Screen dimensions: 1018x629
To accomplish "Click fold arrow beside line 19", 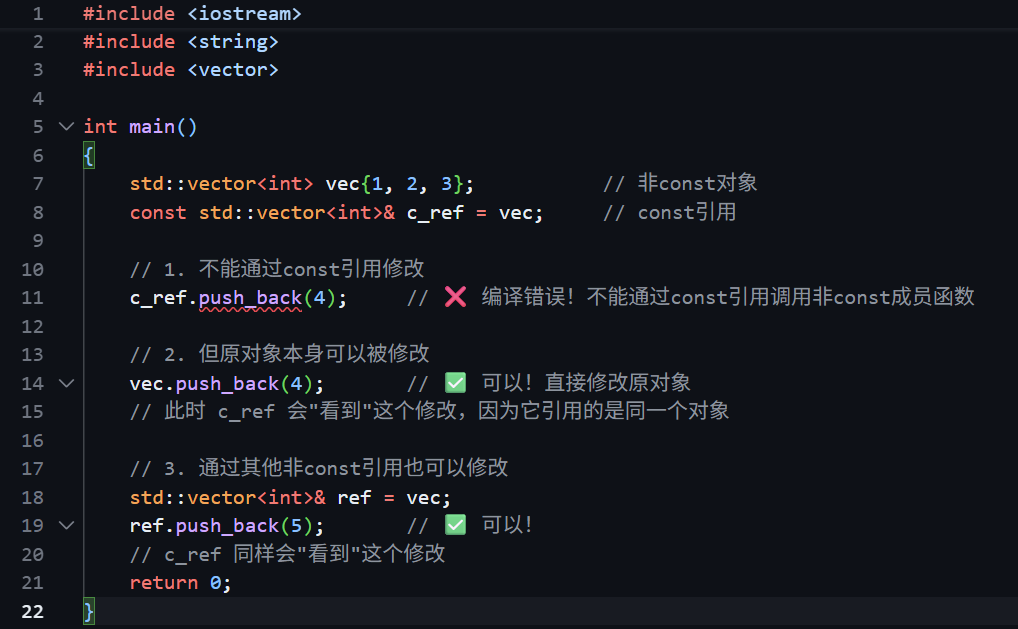I will (66, 525).
